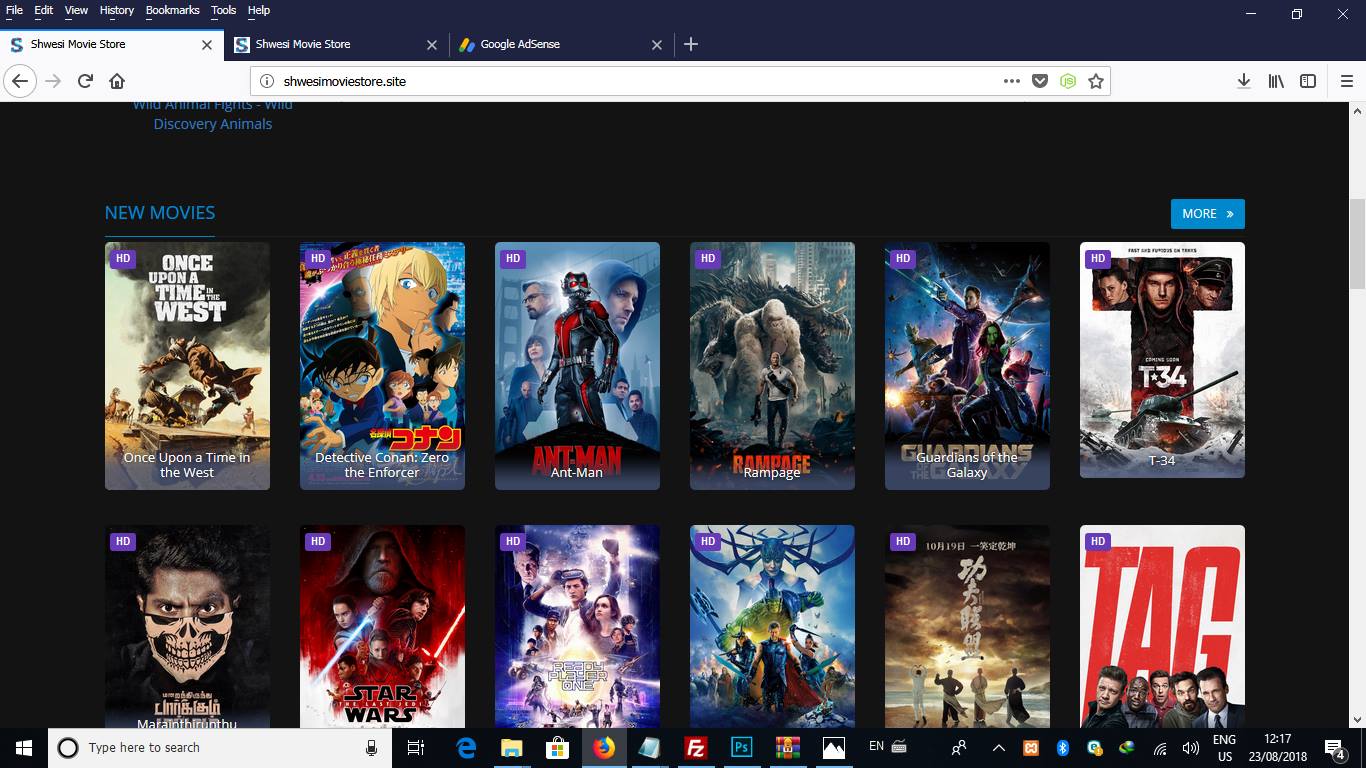Click the MORE button for New Movies
Screen dimensions: 1366x768
(1207, 214)
